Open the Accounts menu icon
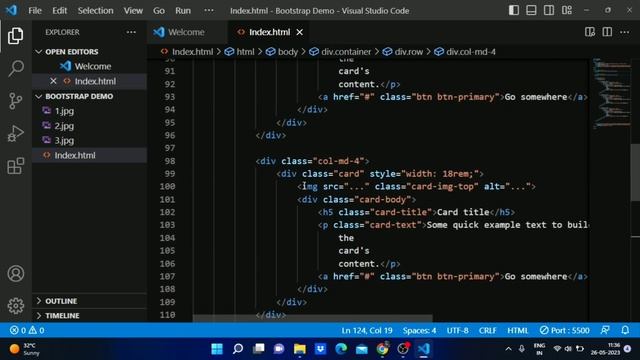Image resolution: width=640 pixels, height=360 pixels. 16,273
